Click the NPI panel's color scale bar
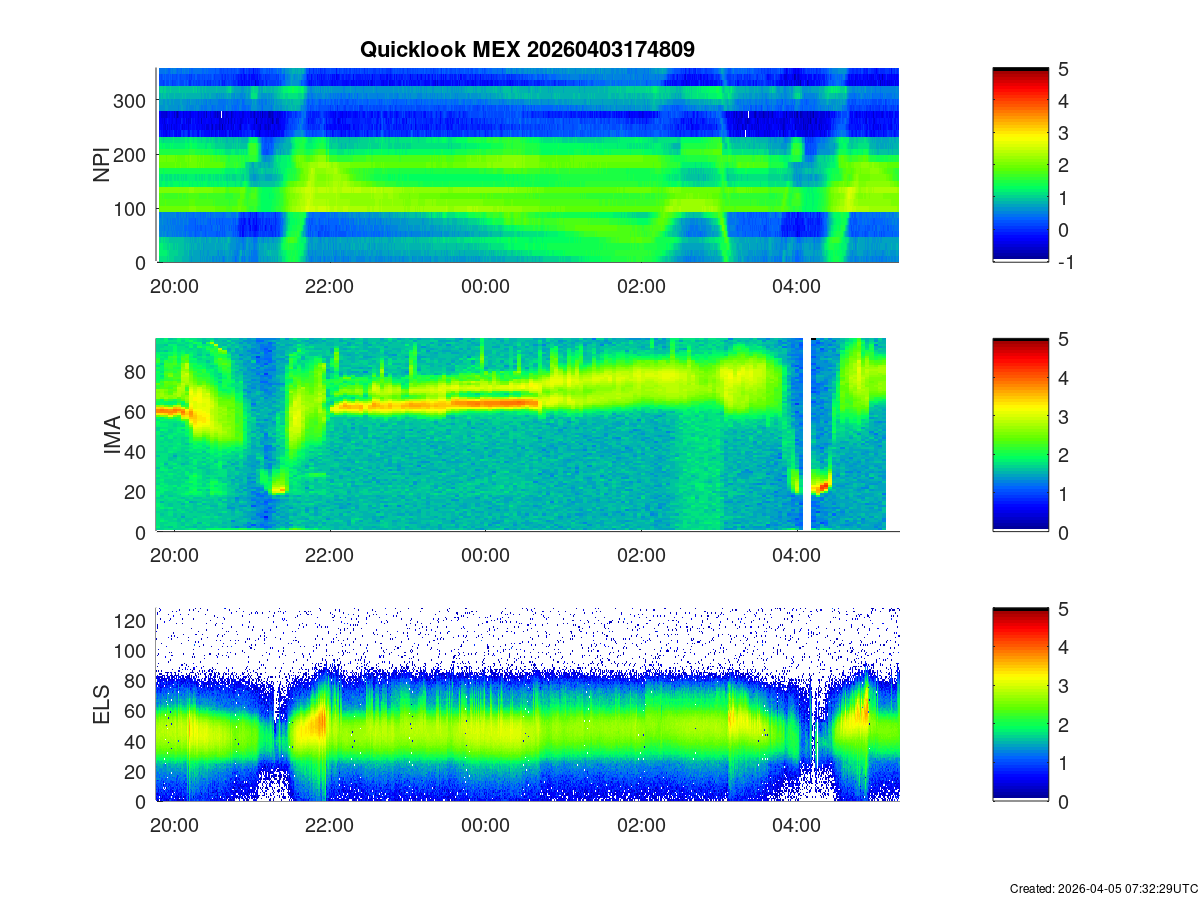Screen dimensions: 1200x900 pos(1020,165)
